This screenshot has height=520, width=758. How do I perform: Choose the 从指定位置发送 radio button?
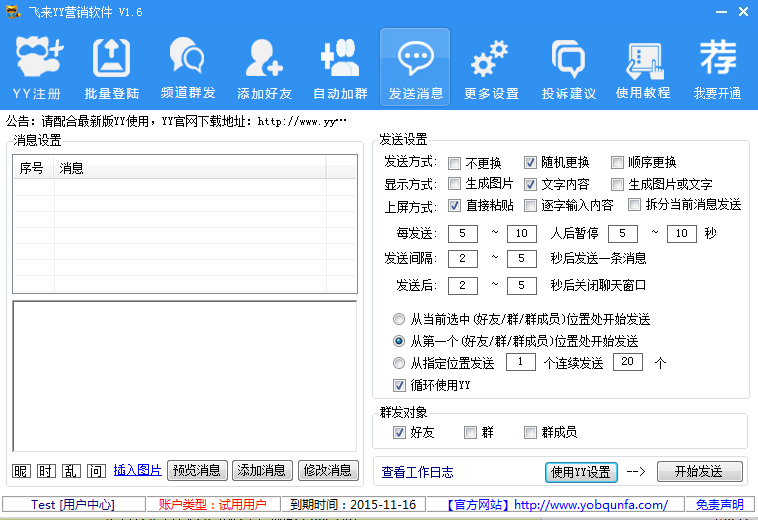pos(400,363)
